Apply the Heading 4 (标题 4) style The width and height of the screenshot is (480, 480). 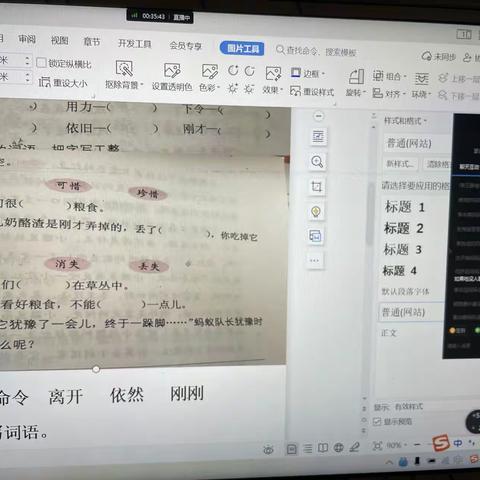coord(400,271)
